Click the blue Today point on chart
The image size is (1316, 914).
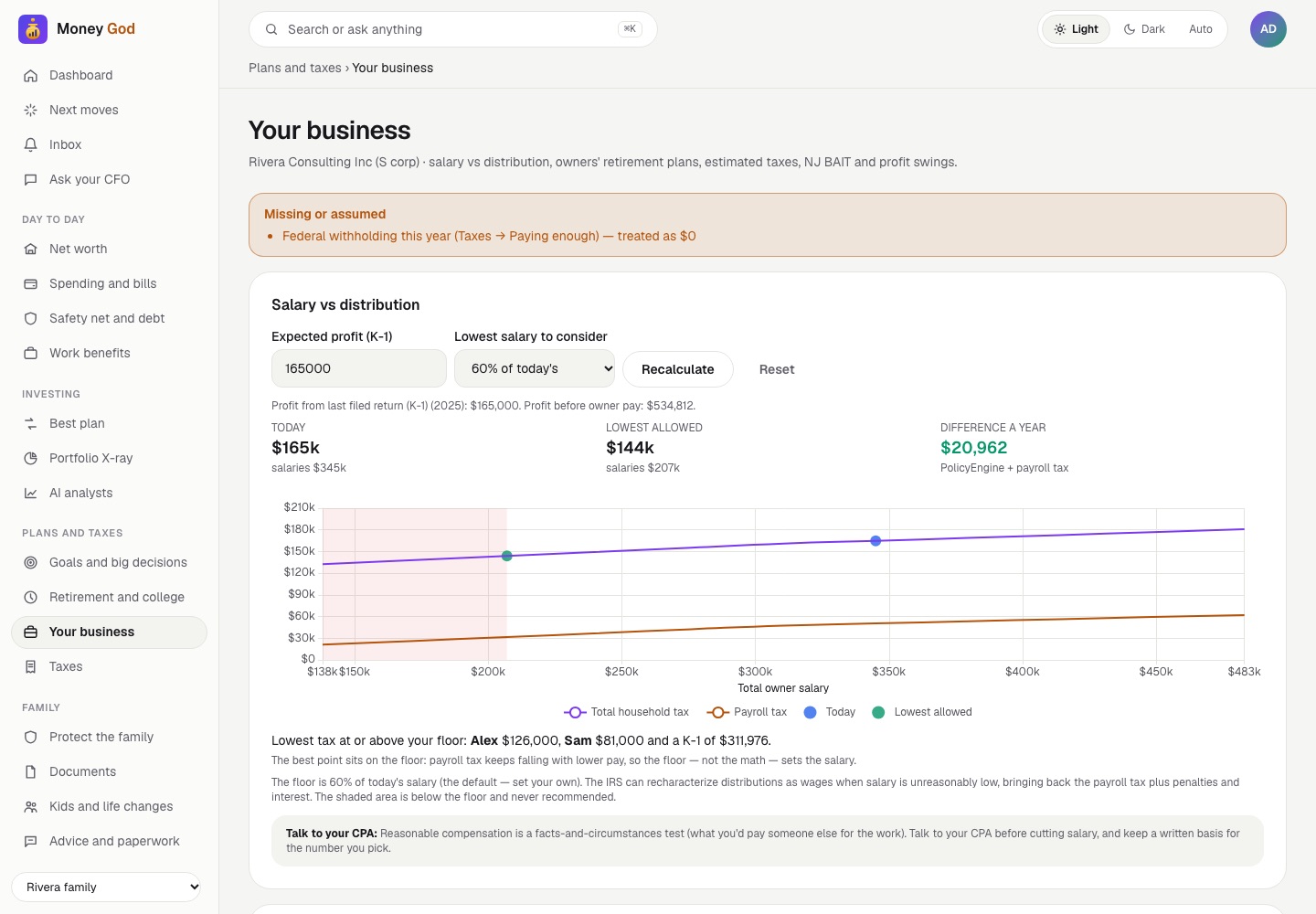(876, 541)
